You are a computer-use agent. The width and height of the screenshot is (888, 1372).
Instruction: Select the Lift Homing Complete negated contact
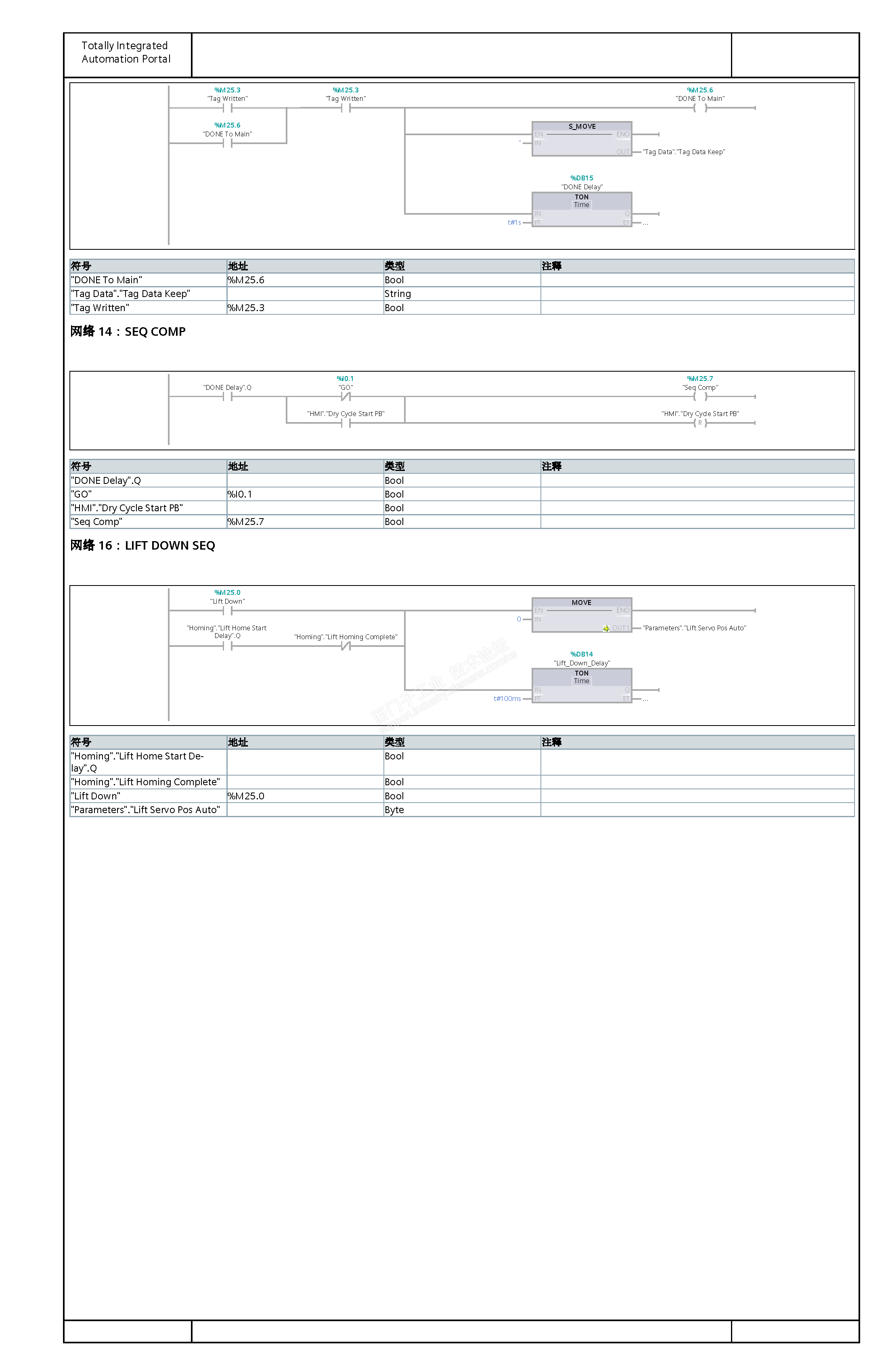coord(346,646)
